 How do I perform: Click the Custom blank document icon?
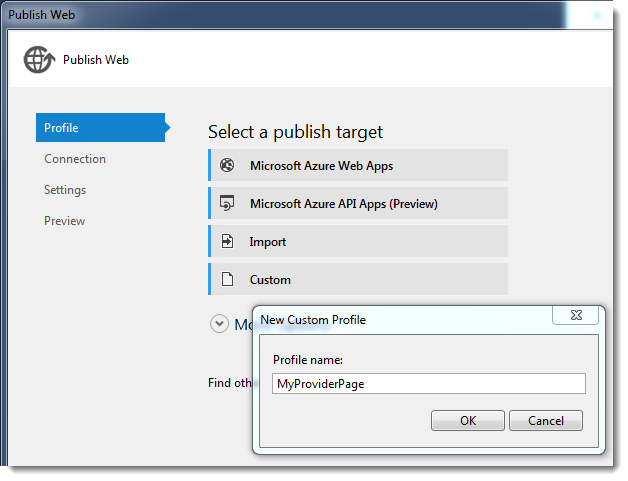point(227,279)
